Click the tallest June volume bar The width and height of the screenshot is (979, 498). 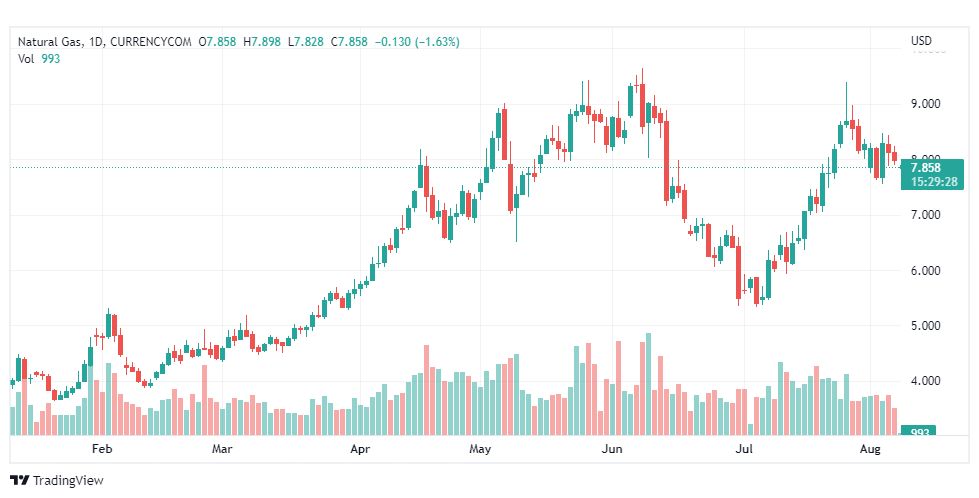click(x=648, y=384)
